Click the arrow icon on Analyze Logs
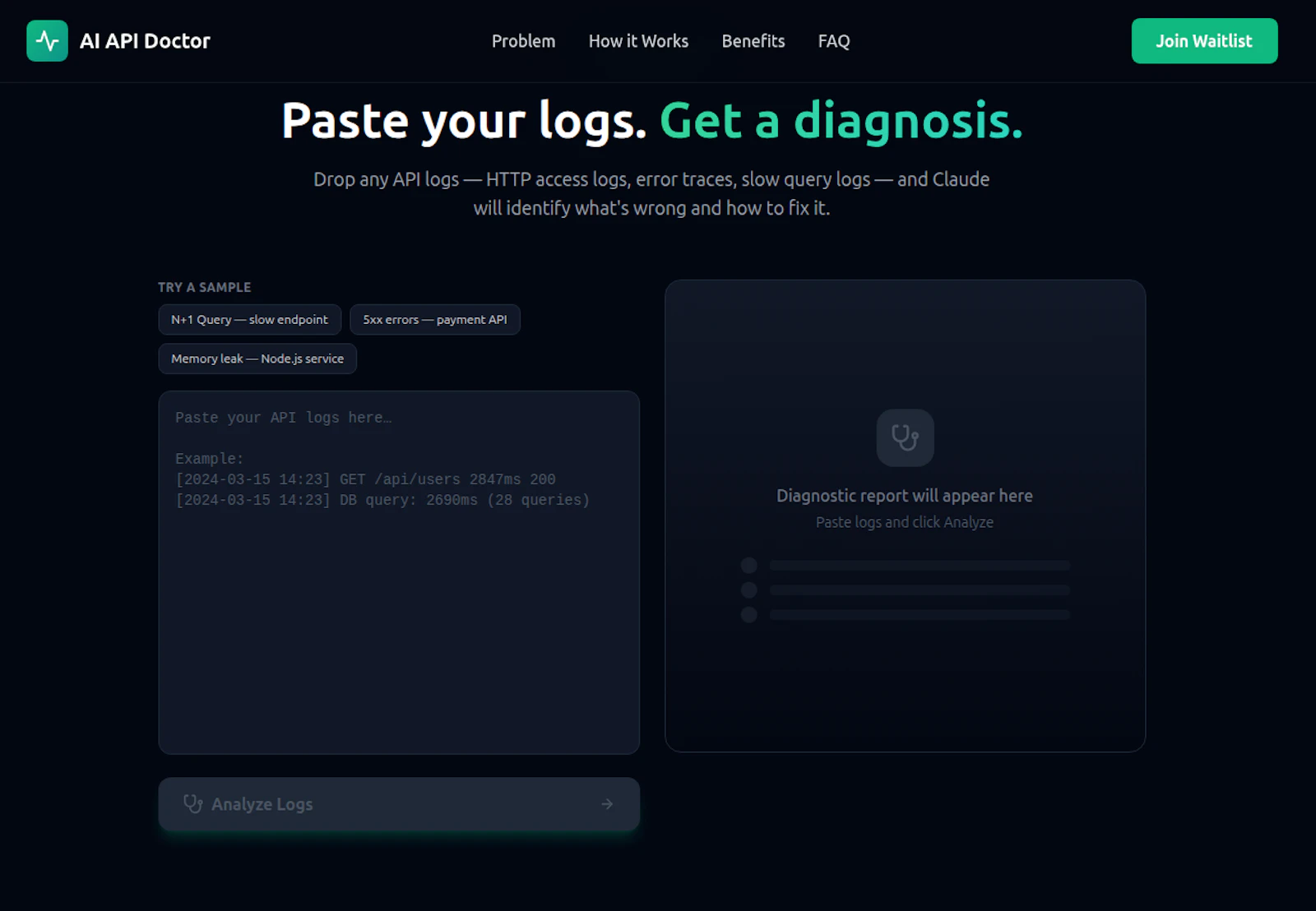1316x911 pixels. click(x=607, y=804)
